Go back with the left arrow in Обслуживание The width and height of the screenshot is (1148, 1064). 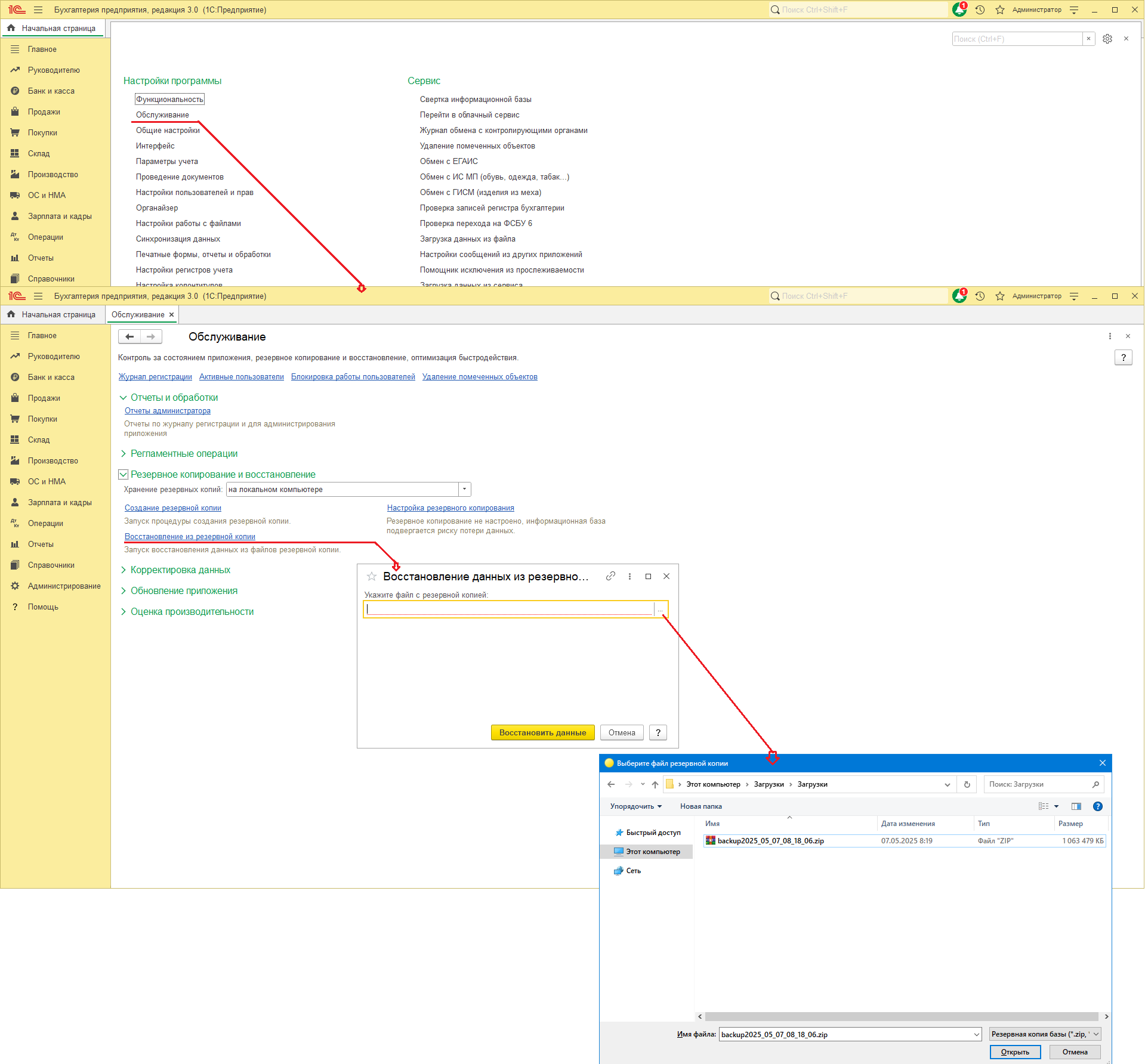pos(129,336)
